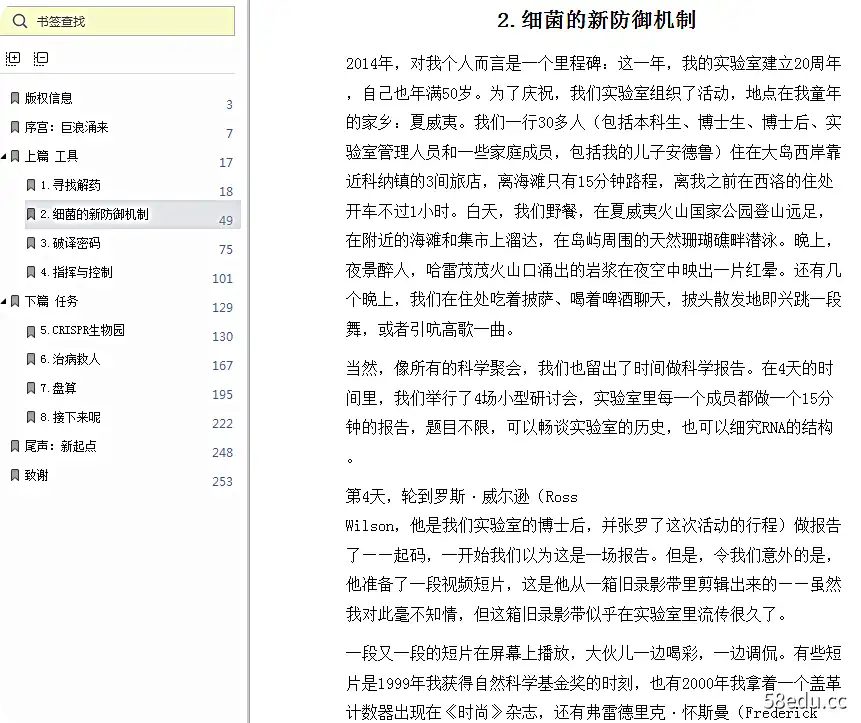861x723 pixels.
Task: Click page number 18 in bookmark list
Action: point(226,192)
